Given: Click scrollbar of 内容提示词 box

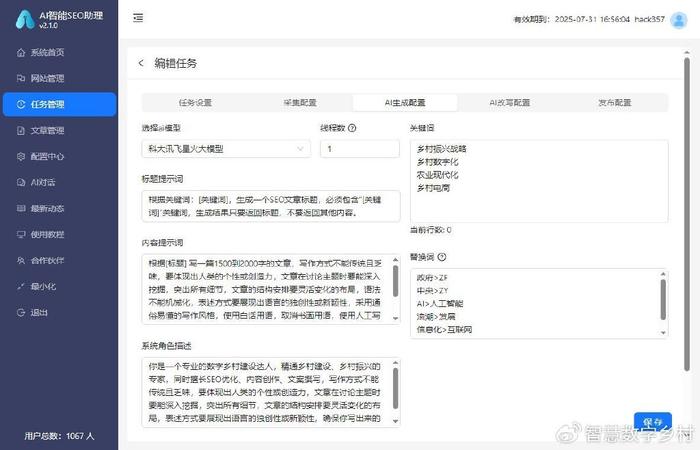Looking at the screenshot, I should tap(396, 281).
